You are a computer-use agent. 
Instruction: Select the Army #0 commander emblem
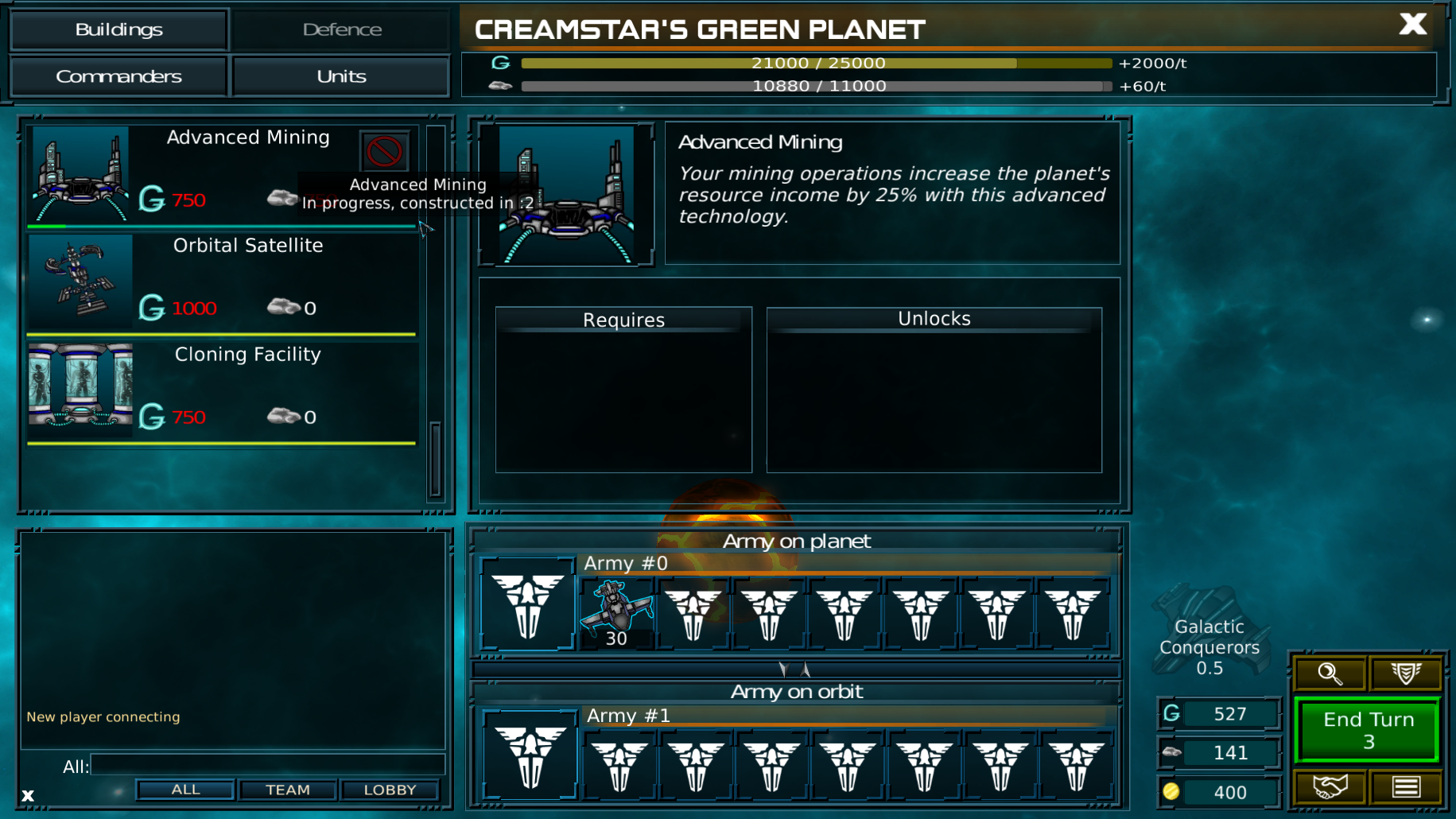(528, 604)
